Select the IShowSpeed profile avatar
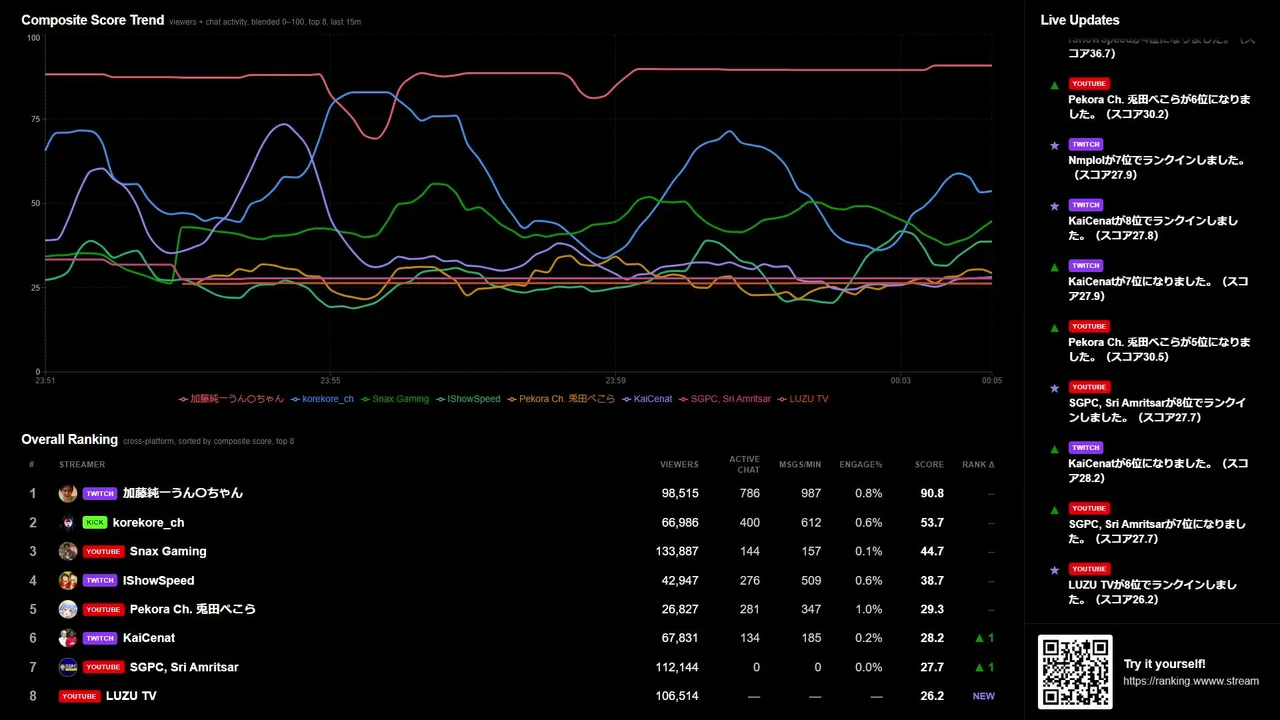Screen dimensions: 1280x720 68,580
